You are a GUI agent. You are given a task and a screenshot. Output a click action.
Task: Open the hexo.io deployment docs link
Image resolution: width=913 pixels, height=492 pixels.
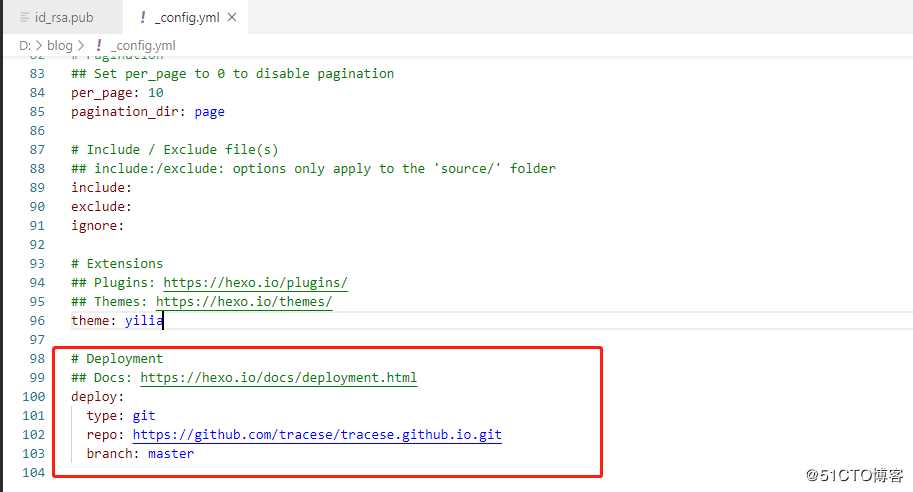(x=278, y=377)
